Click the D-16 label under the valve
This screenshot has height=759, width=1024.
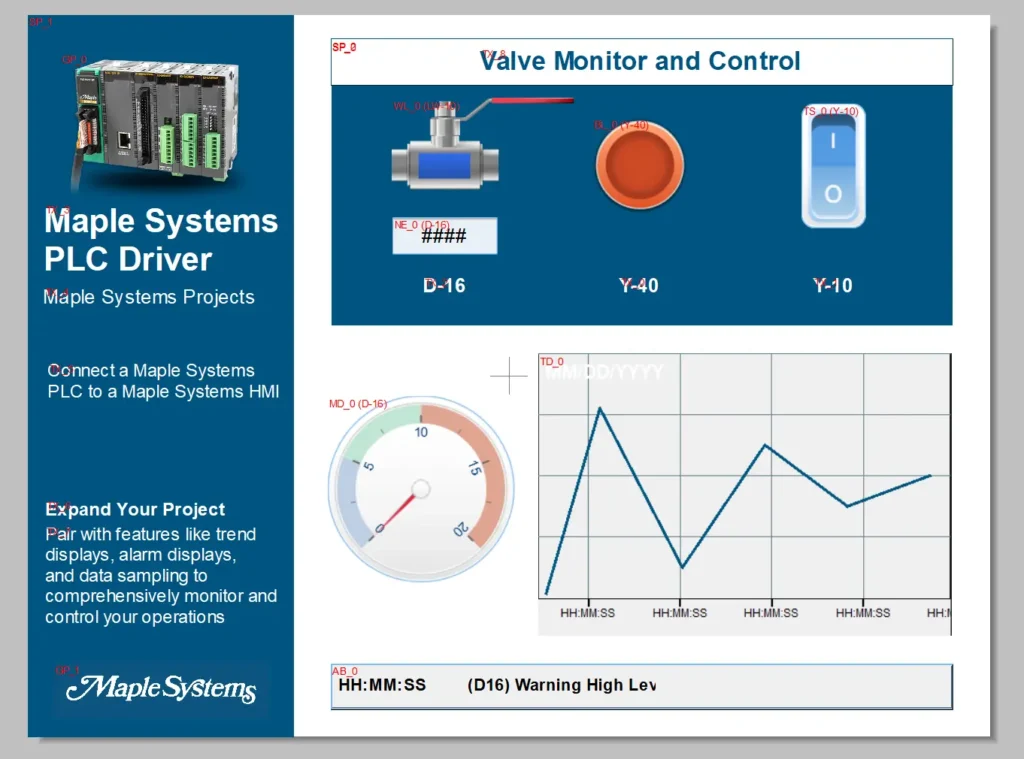point(443,285)
